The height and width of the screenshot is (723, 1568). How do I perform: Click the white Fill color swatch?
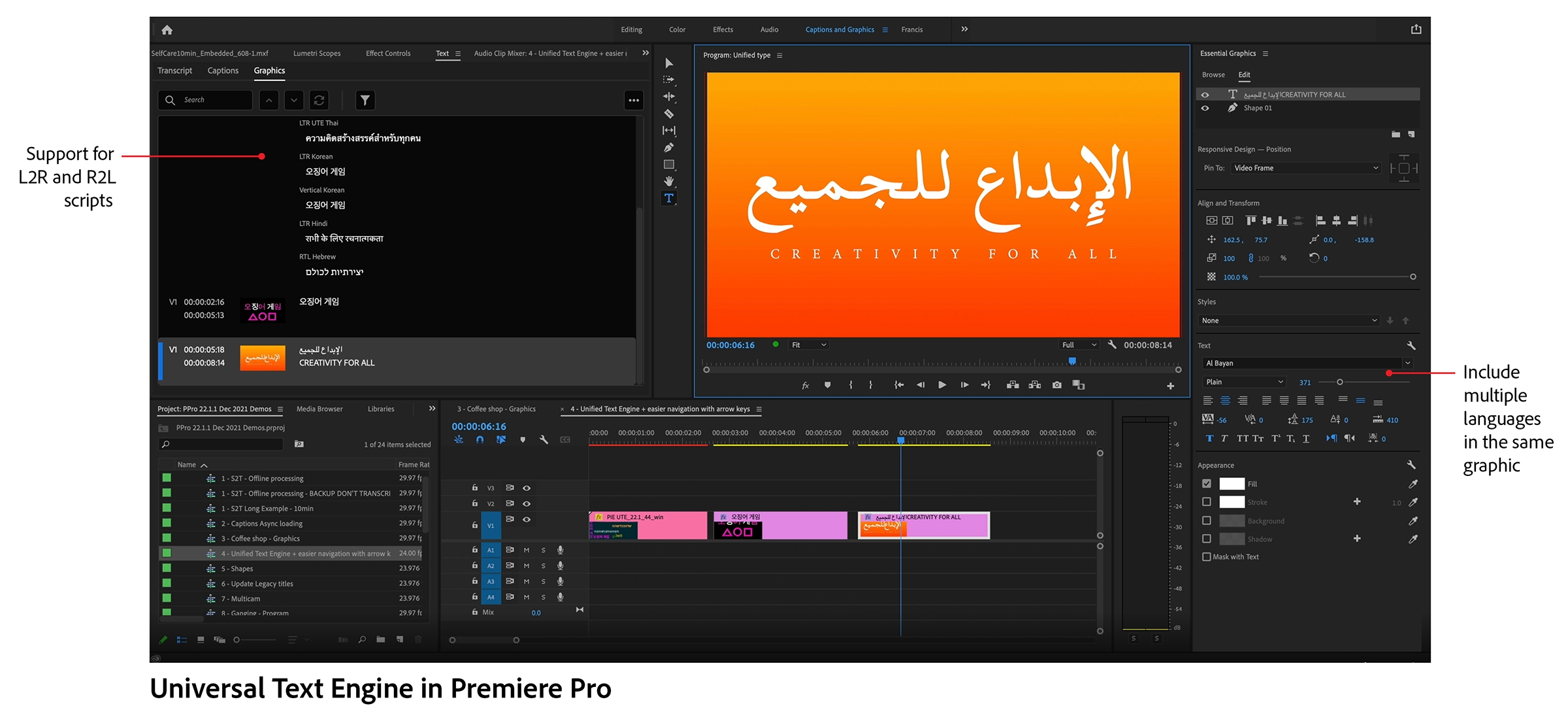(x=1233, y=484)
